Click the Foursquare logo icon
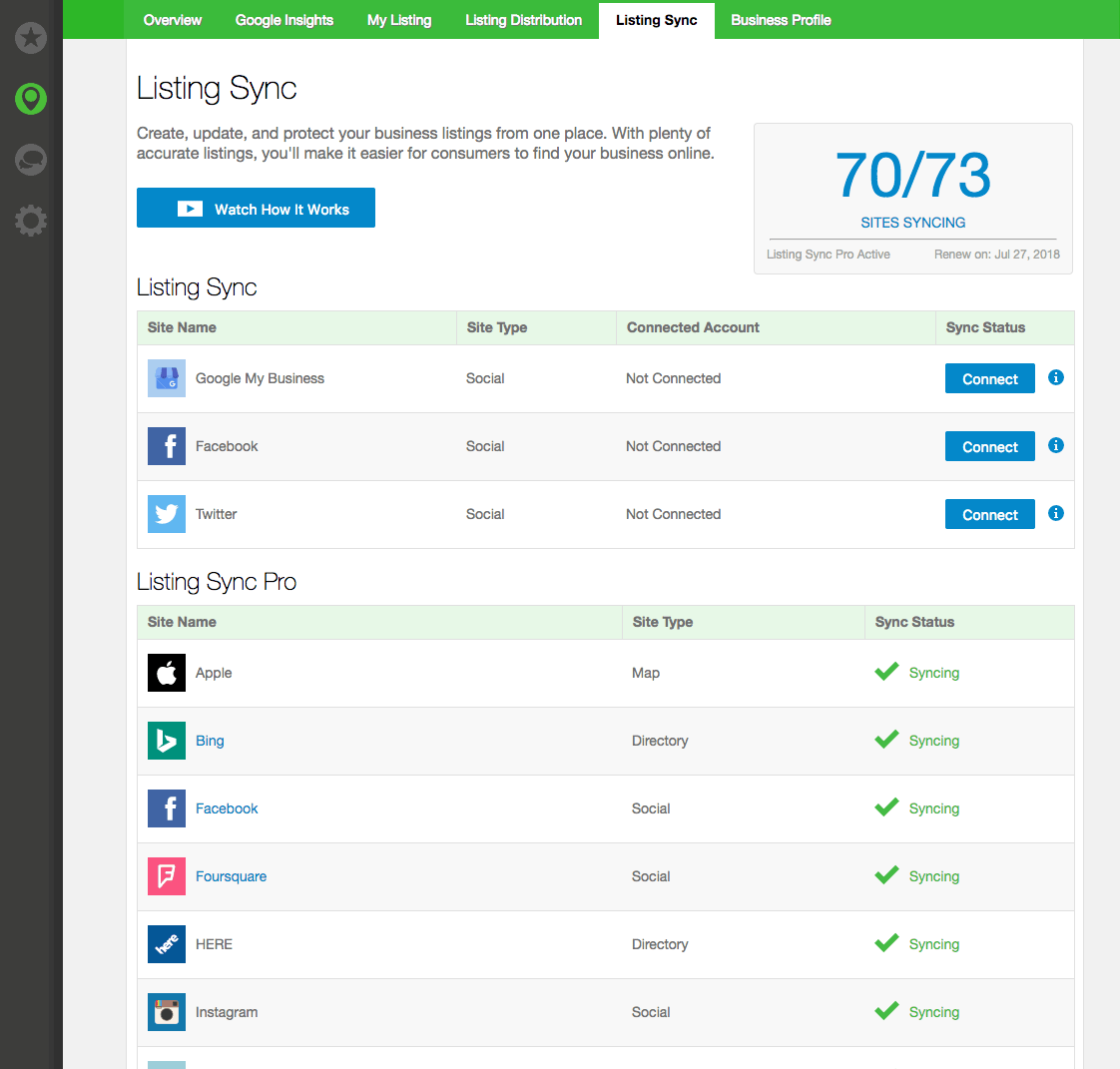 [x=167, y=876]
